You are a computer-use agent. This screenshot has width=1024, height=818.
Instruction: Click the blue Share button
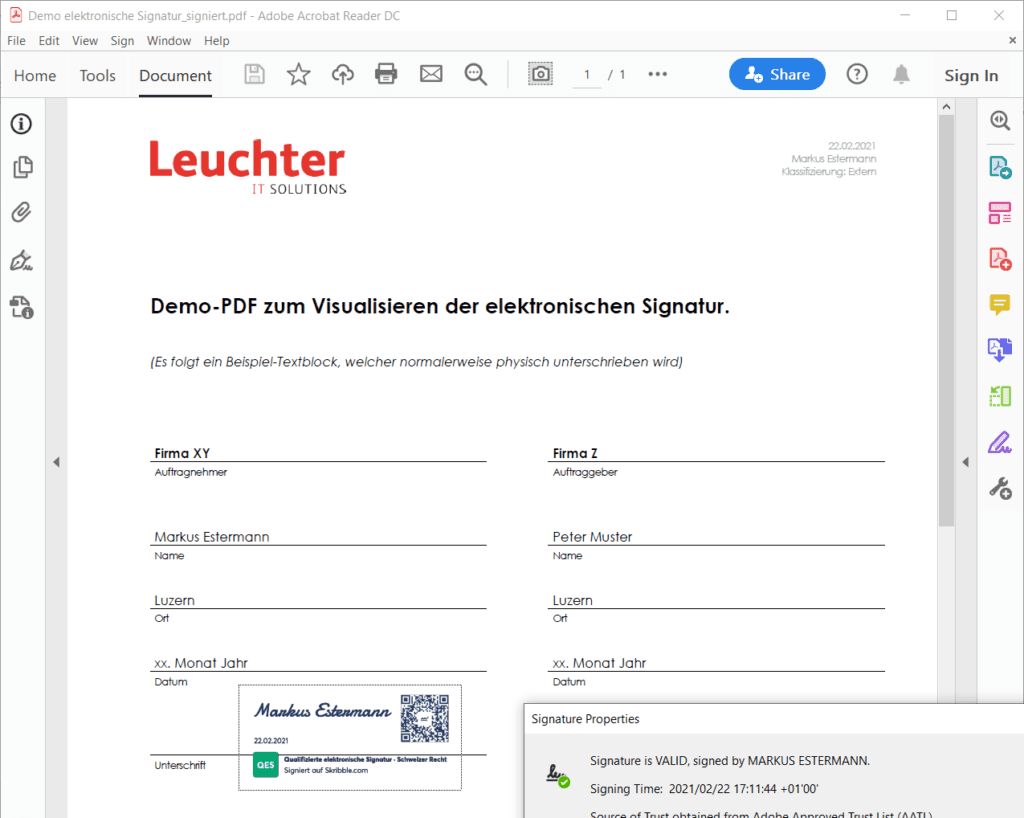pyautogui.click(x=777, y=74)
